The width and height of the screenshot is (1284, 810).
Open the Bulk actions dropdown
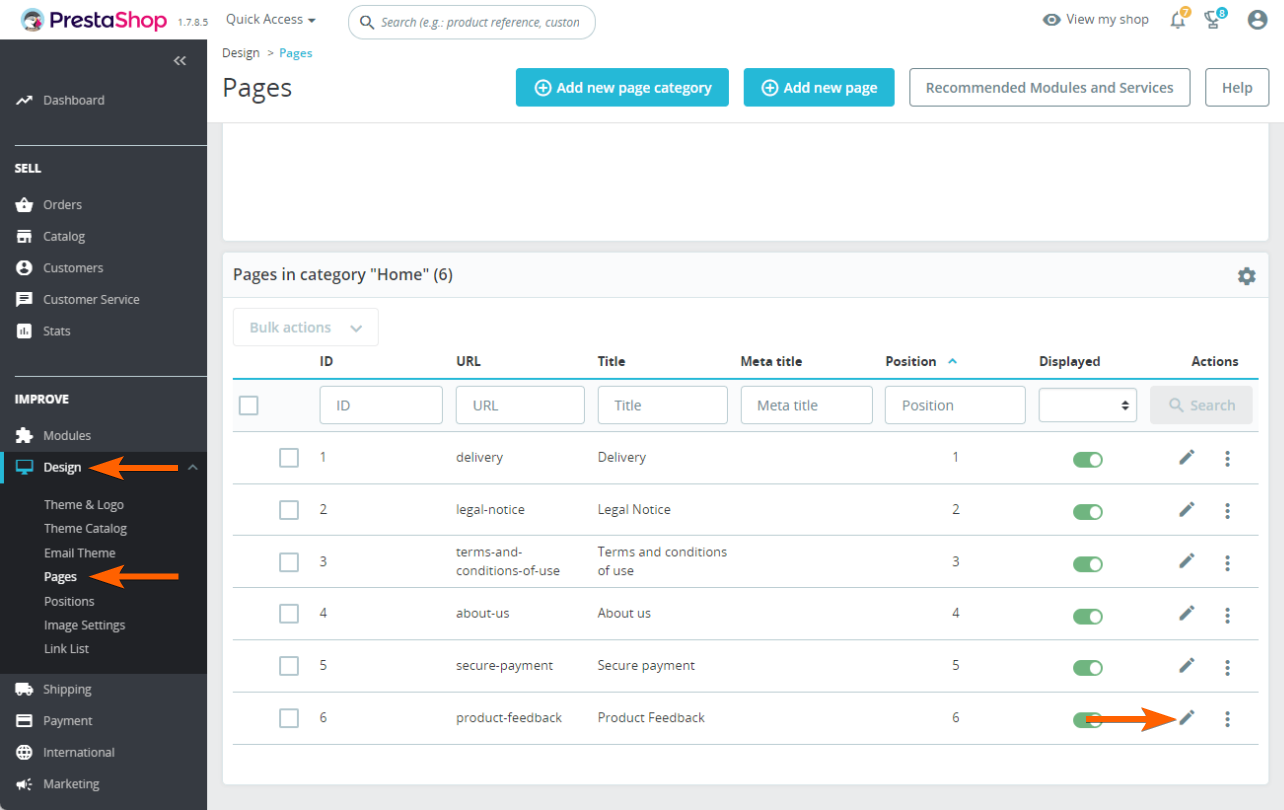[305, 328]
